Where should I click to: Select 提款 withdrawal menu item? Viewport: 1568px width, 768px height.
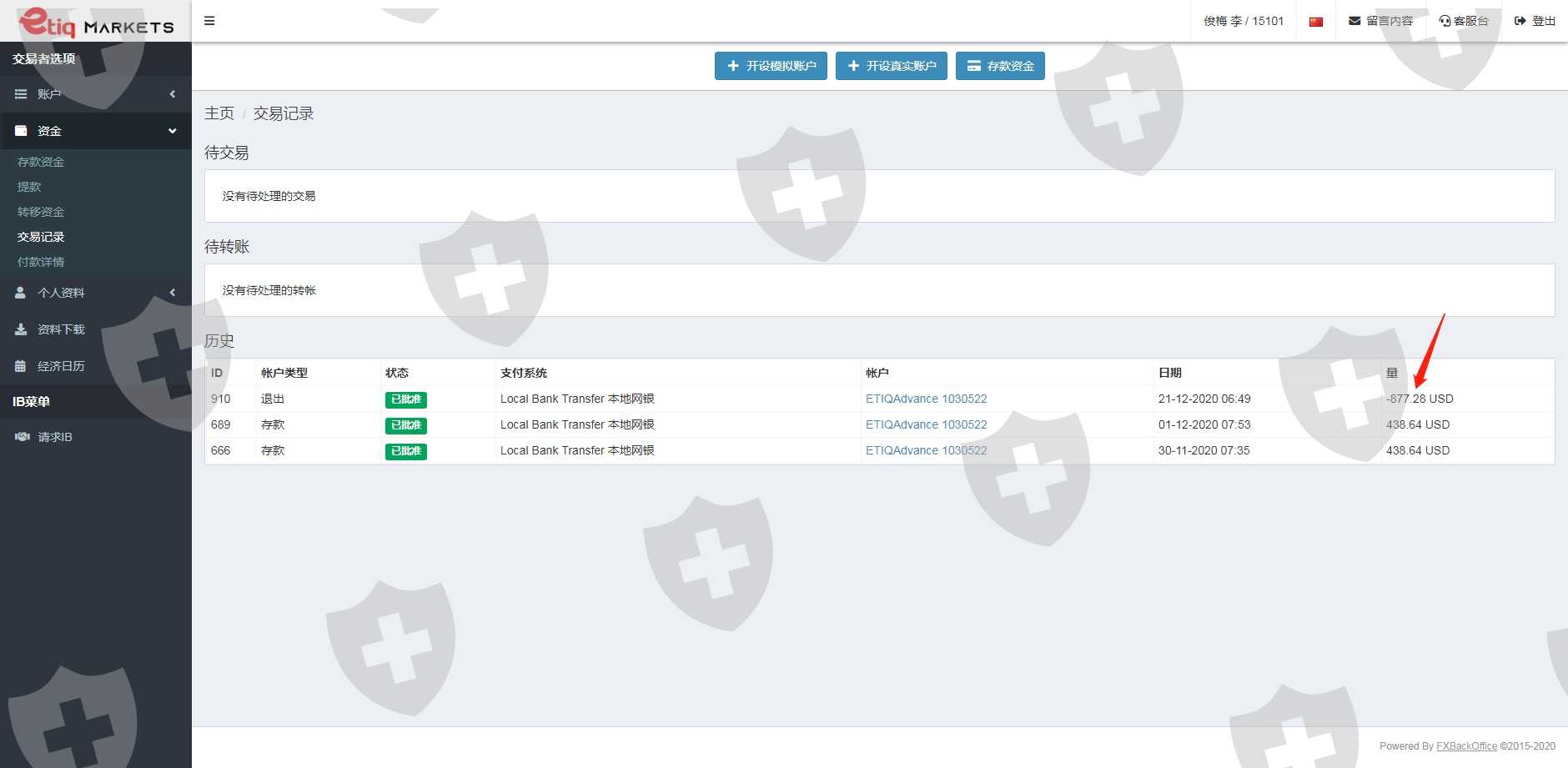click(x=29, y=187)
